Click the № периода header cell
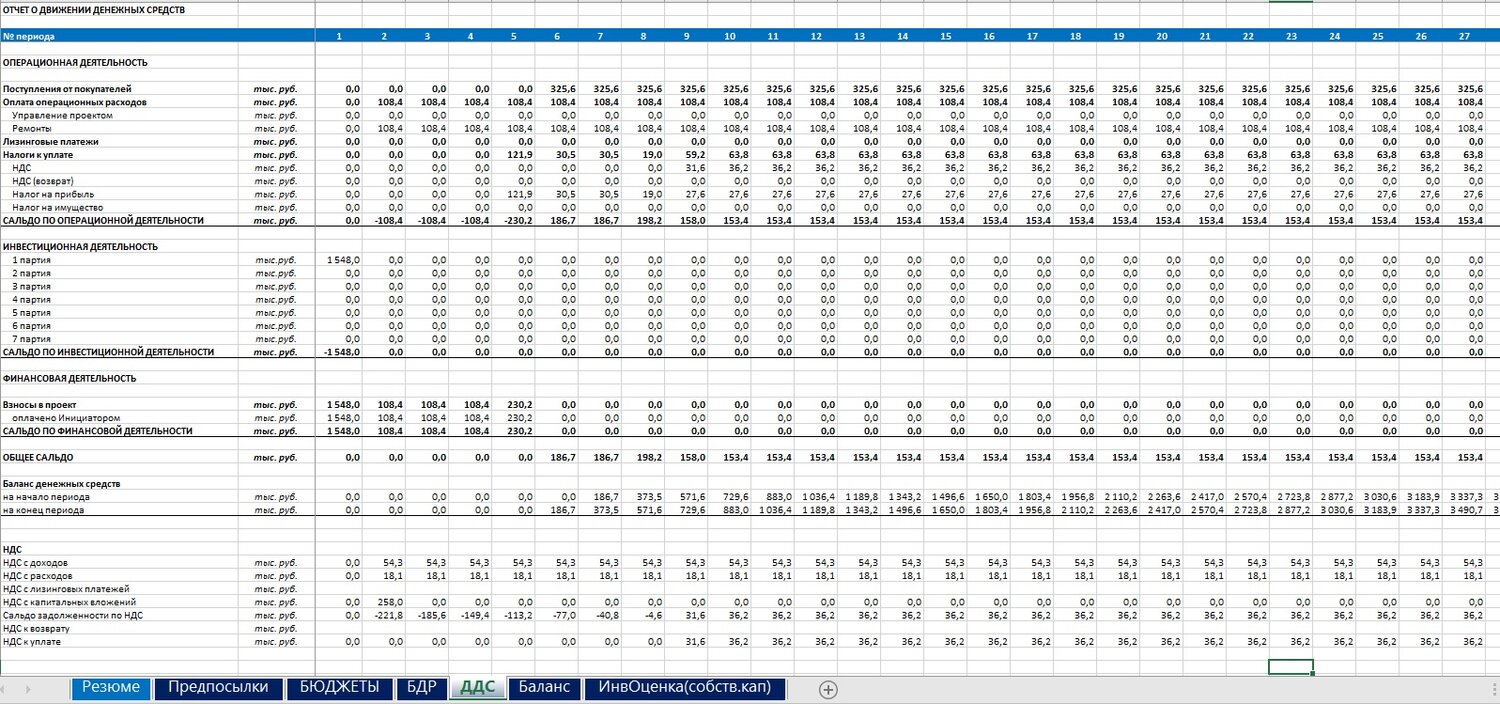 click(29, 36)
